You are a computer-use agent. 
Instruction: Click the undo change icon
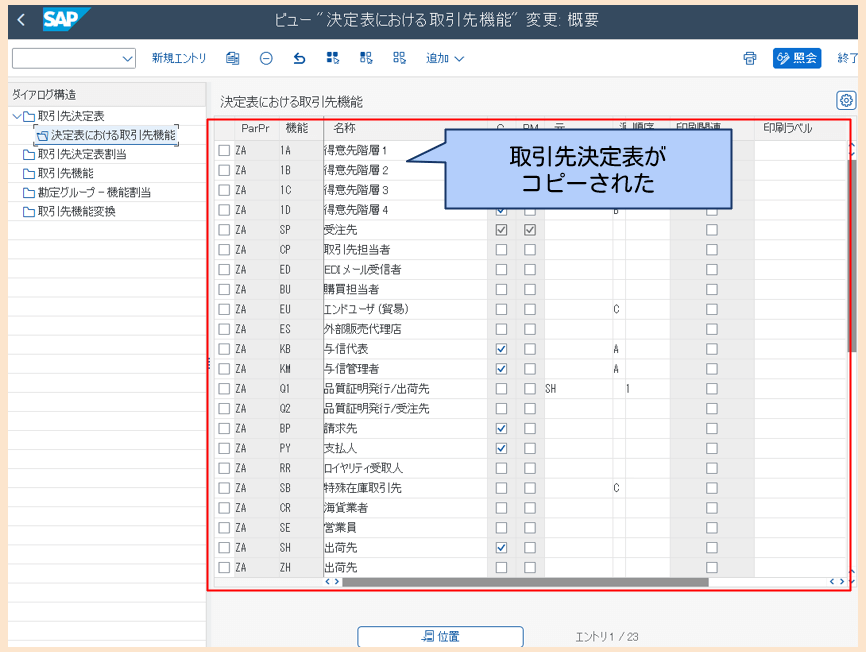(x=299, y=58)
